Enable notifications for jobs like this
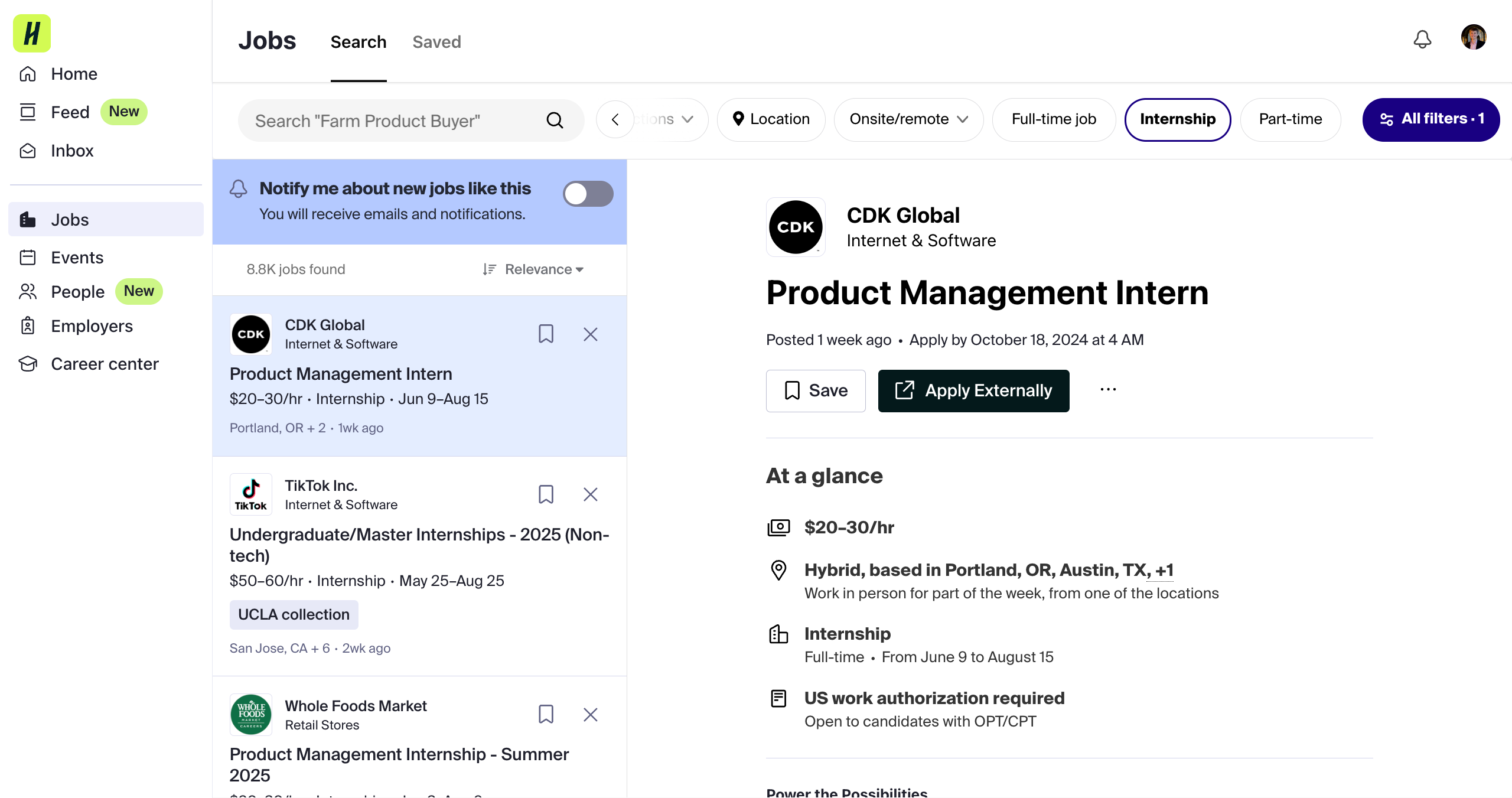The height and width of the screenshot is (798, 1512). pos(588,194)
